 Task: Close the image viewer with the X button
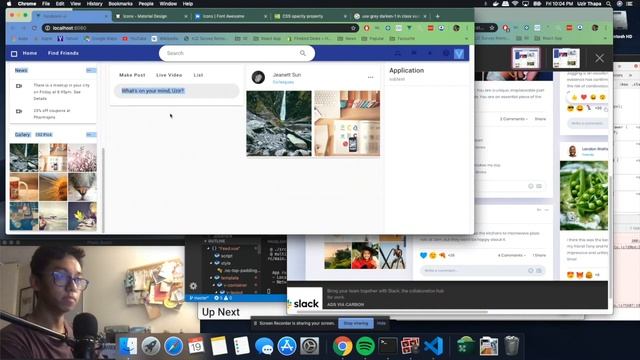tap(599, 58)
